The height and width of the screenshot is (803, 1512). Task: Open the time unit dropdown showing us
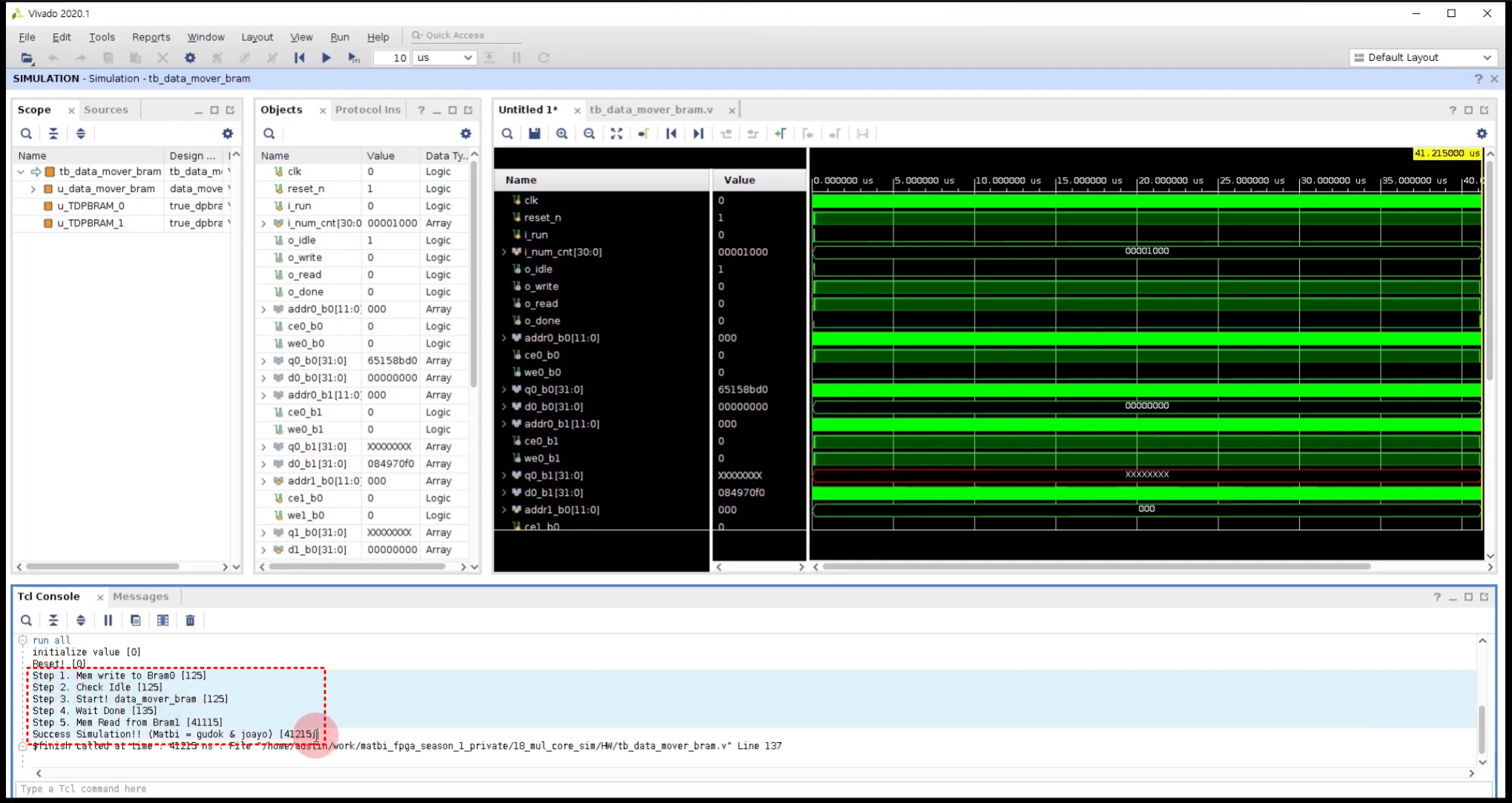pyautogui.click(x=444, y=58)
